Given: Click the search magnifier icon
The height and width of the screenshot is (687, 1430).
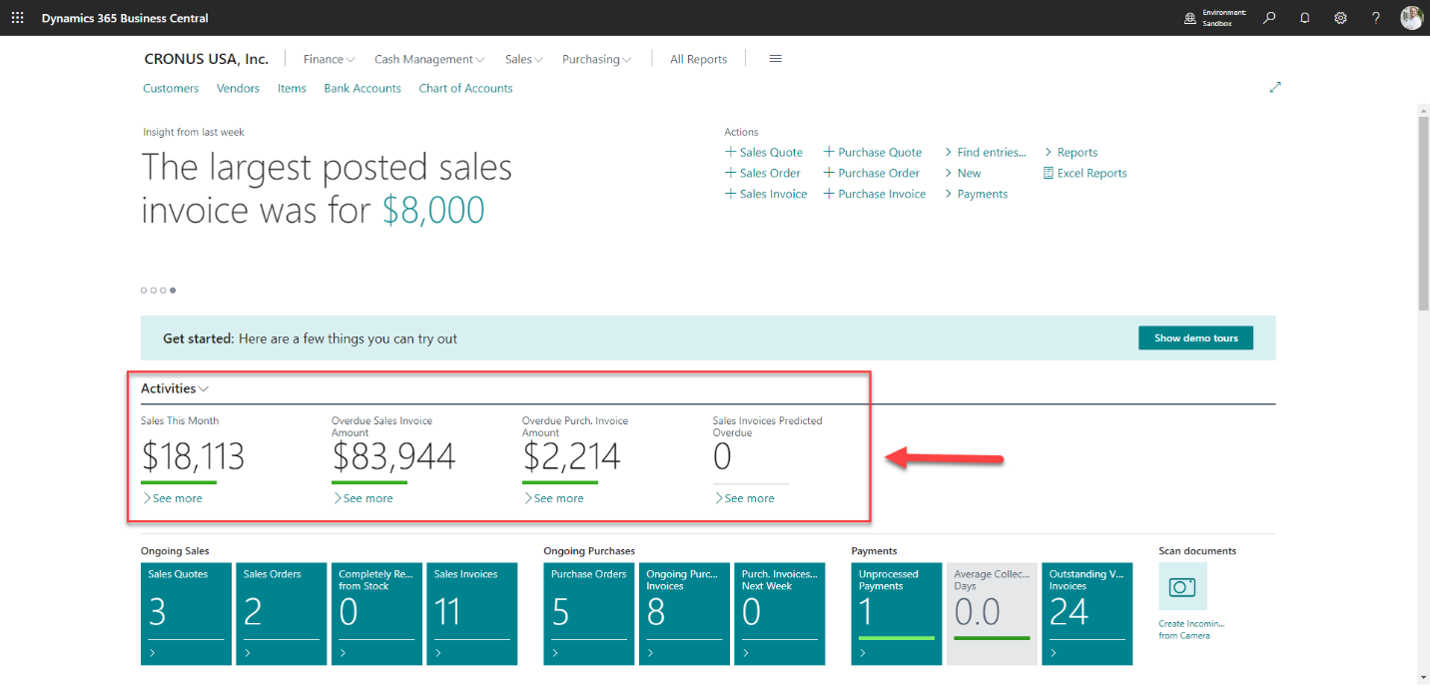Looking at the screenshot, I should [x=1269, y=18].
